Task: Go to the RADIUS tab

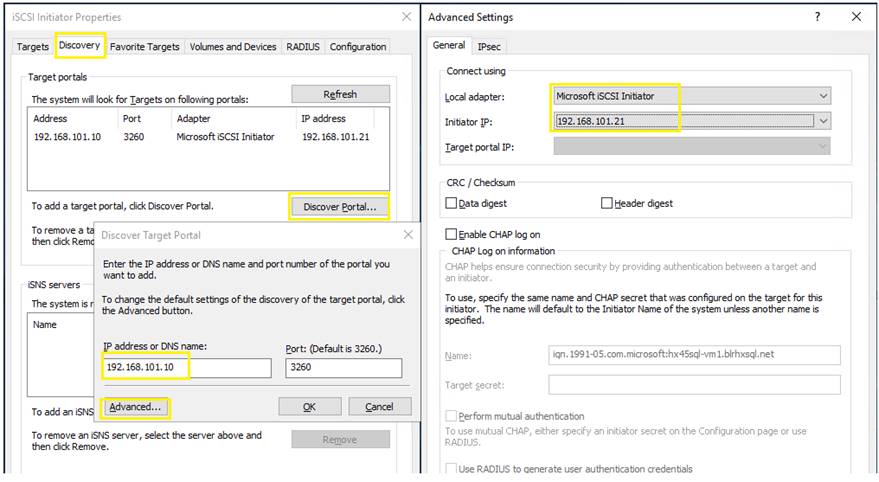Action: 303,47
